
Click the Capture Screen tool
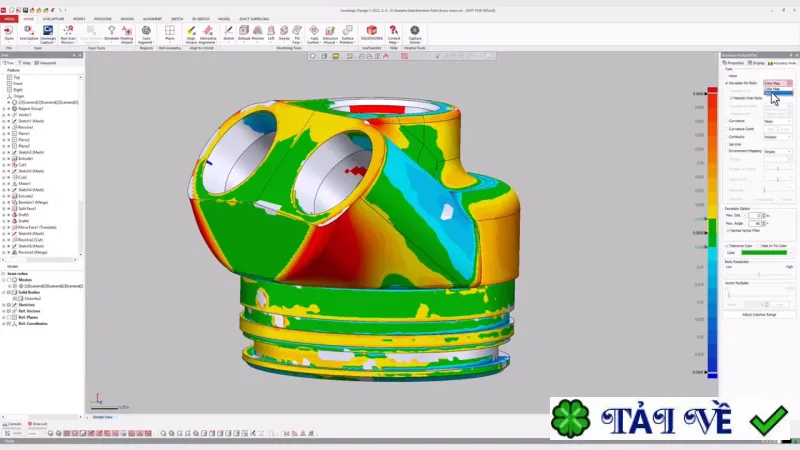coord(415,34)
